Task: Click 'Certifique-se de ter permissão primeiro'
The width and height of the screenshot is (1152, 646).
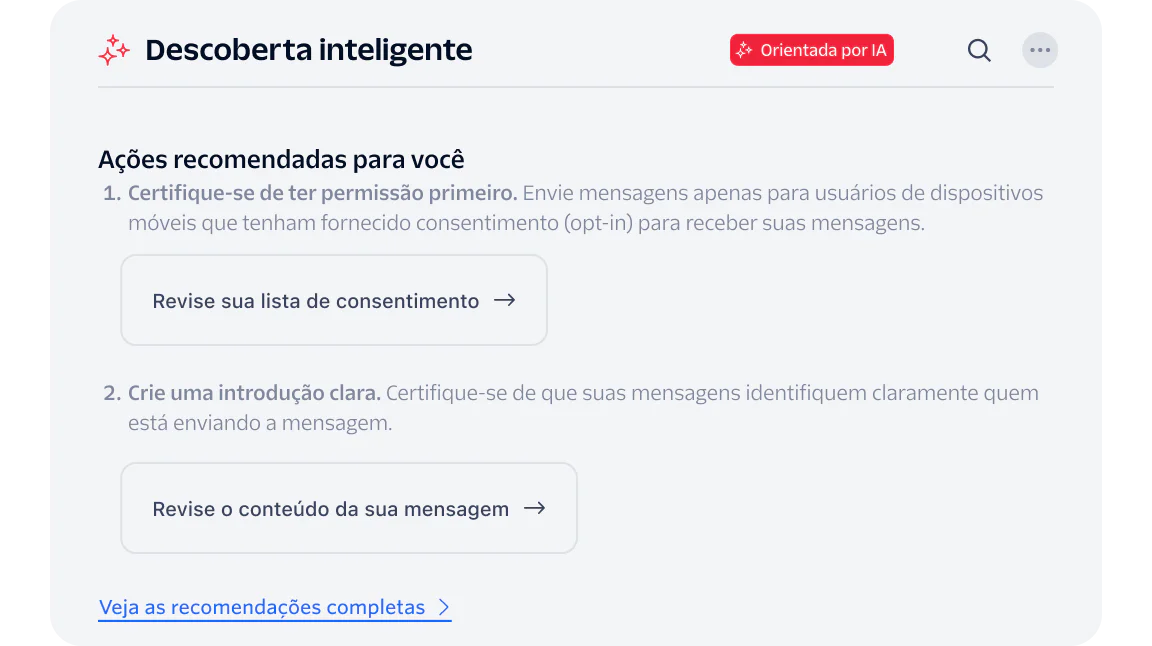Action: (322, 192)
